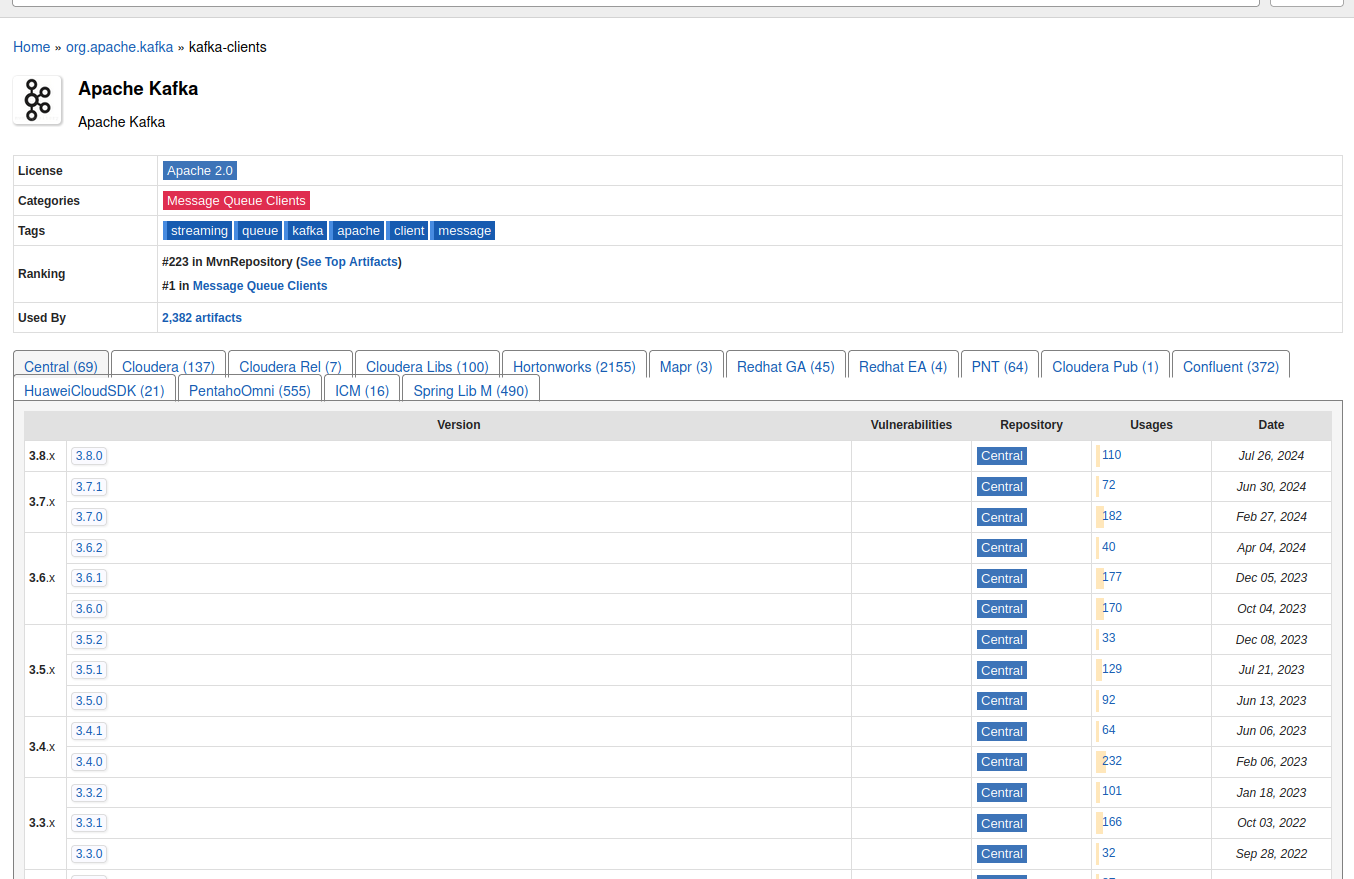The width and height of the screenshot is (1354, 879).
Task: Open version 3.7.0
Action: click(x=89, y=517)
